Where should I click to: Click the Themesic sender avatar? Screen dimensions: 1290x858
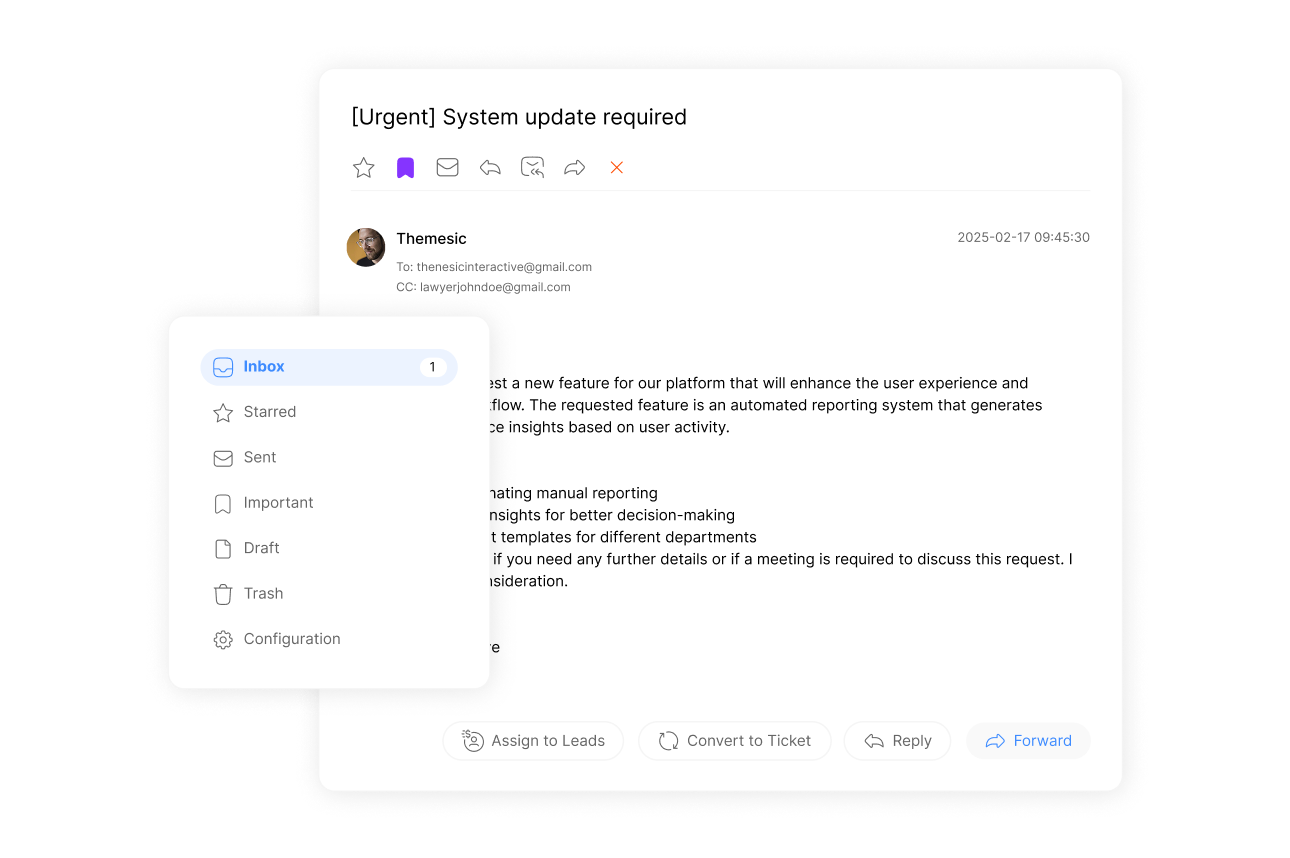(366, 247)
